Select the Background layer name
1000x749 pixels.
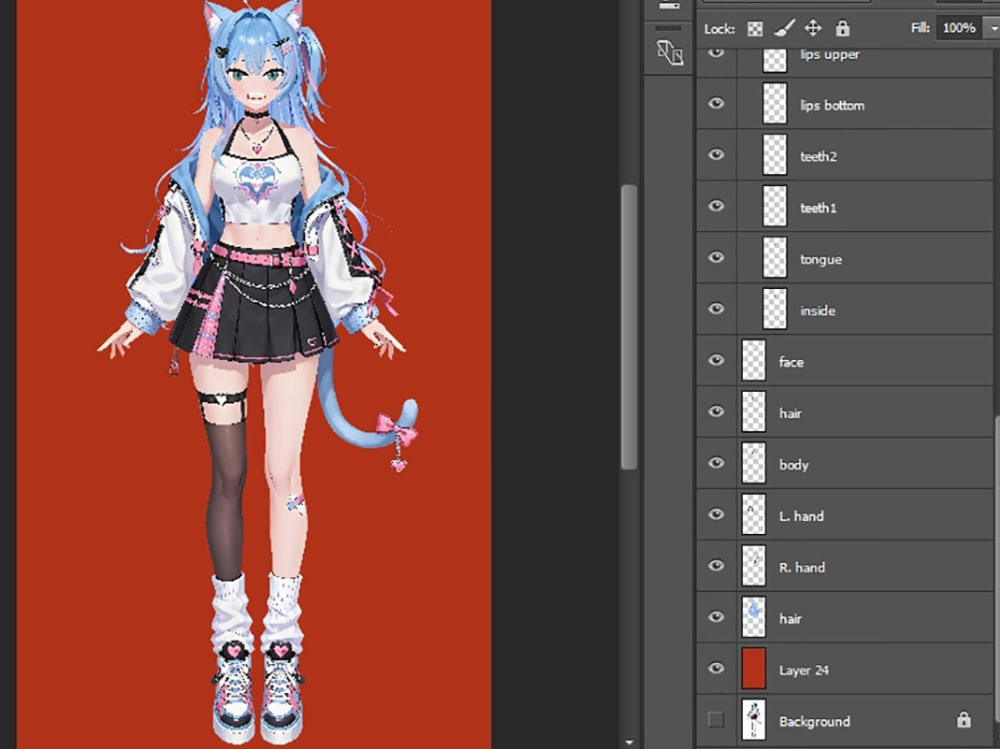point(814,722)
